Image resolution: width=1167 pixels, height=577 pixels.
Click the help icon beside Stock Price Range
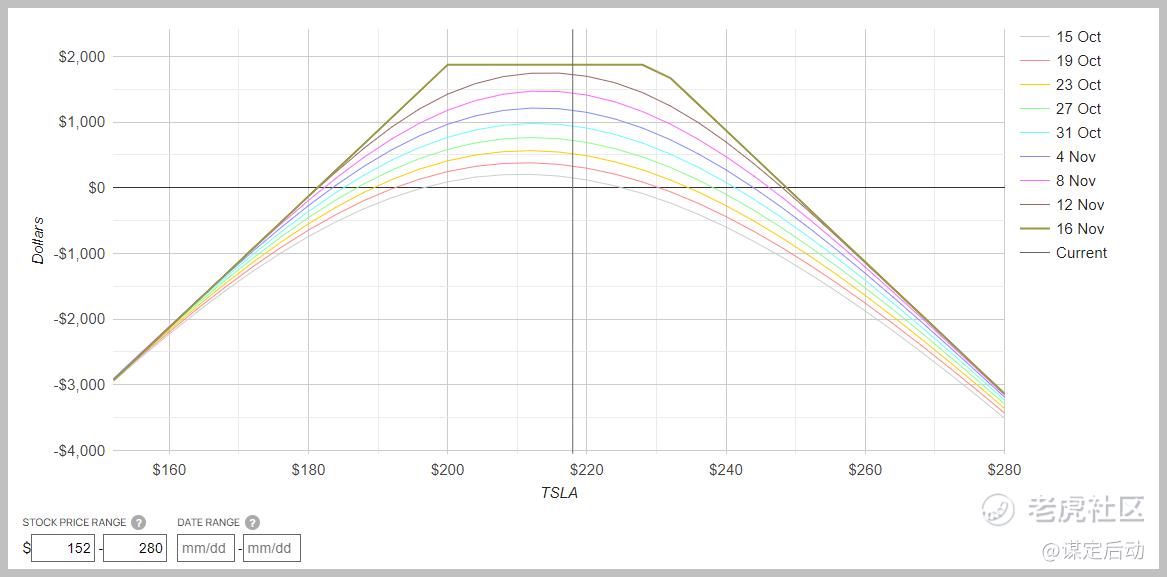[138, 523]
